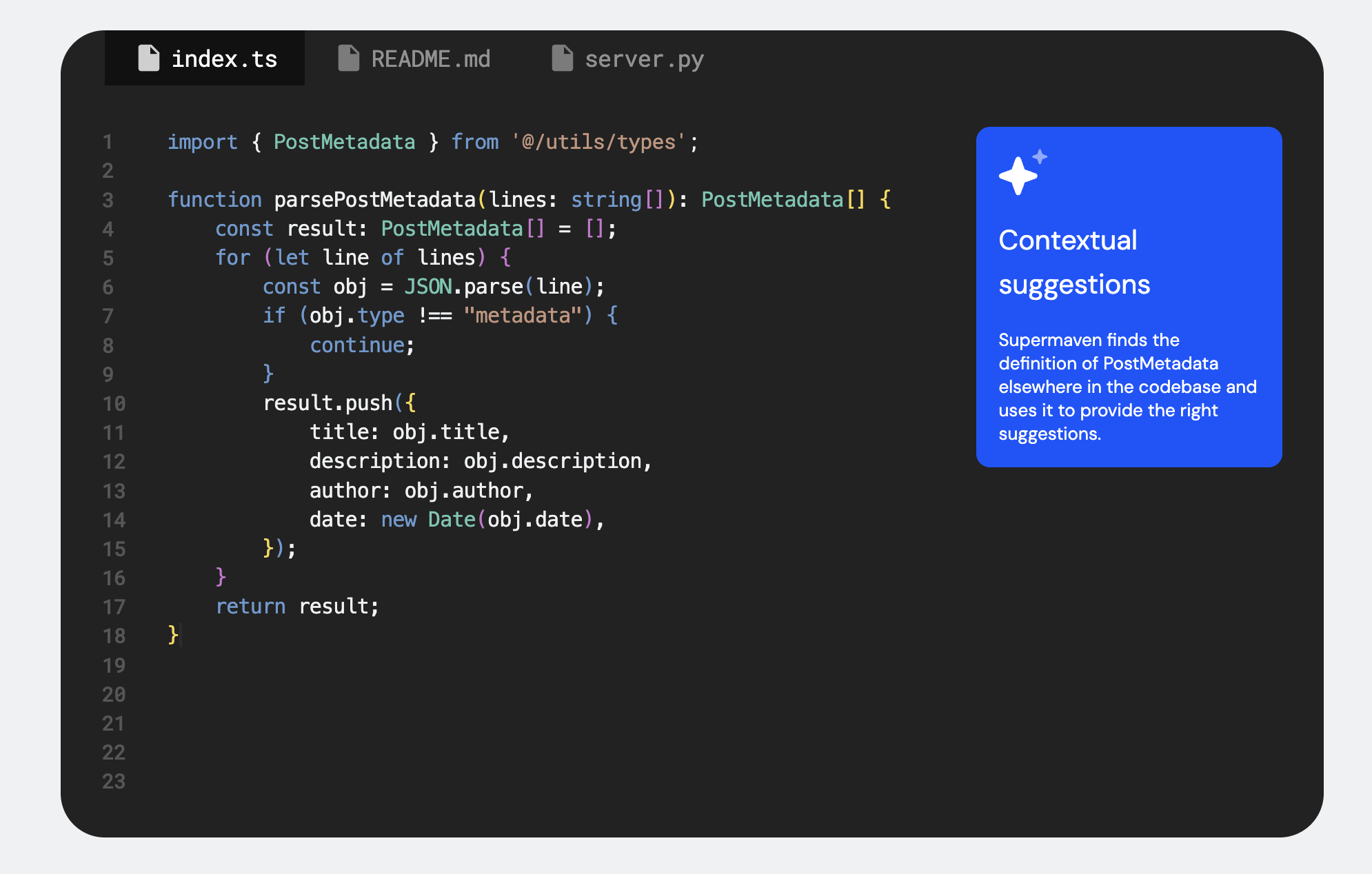This screenshot has width=1372, height=874.
Task: Click the 'date: new Date(obj.date),' line
Action: (457, 520)
